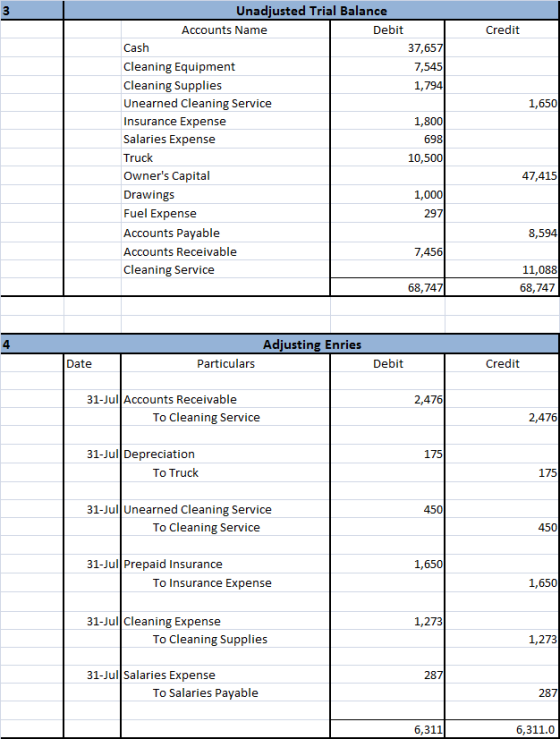560x739 pixels.
Task: Click the 'Owner's Capital' cell
Action: point(225,176)
